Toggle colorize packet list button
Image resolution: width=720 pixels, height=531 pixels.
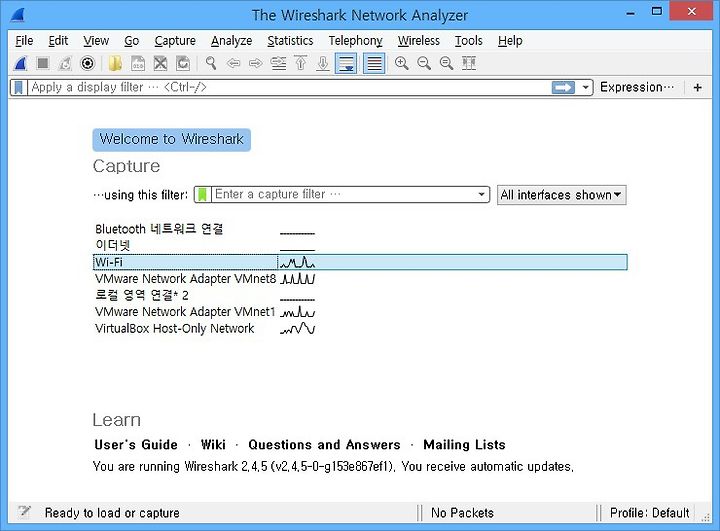coord(374,63)
